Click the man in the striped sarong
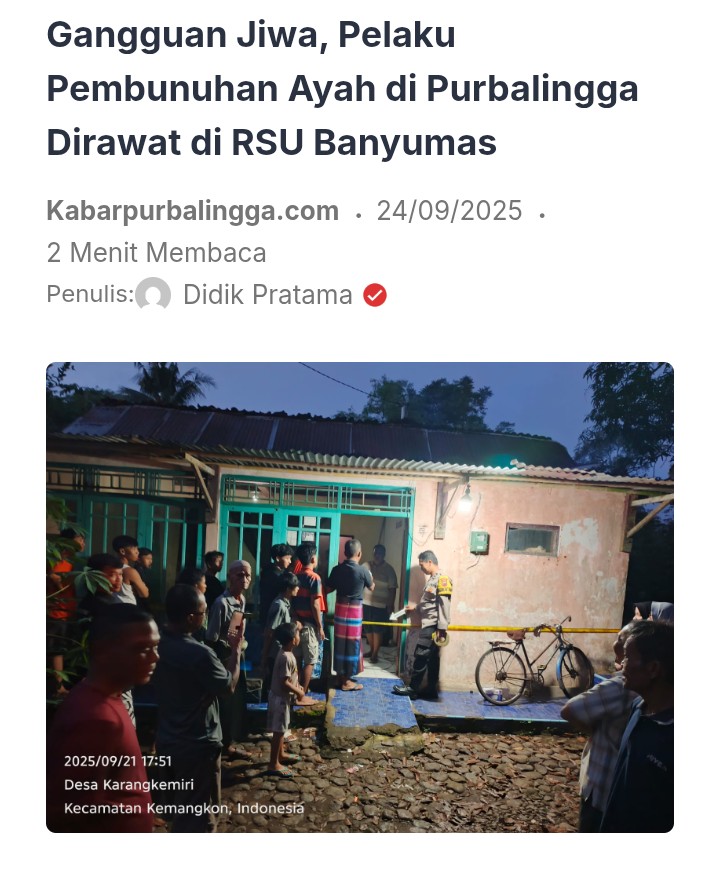 coord(350,614)
